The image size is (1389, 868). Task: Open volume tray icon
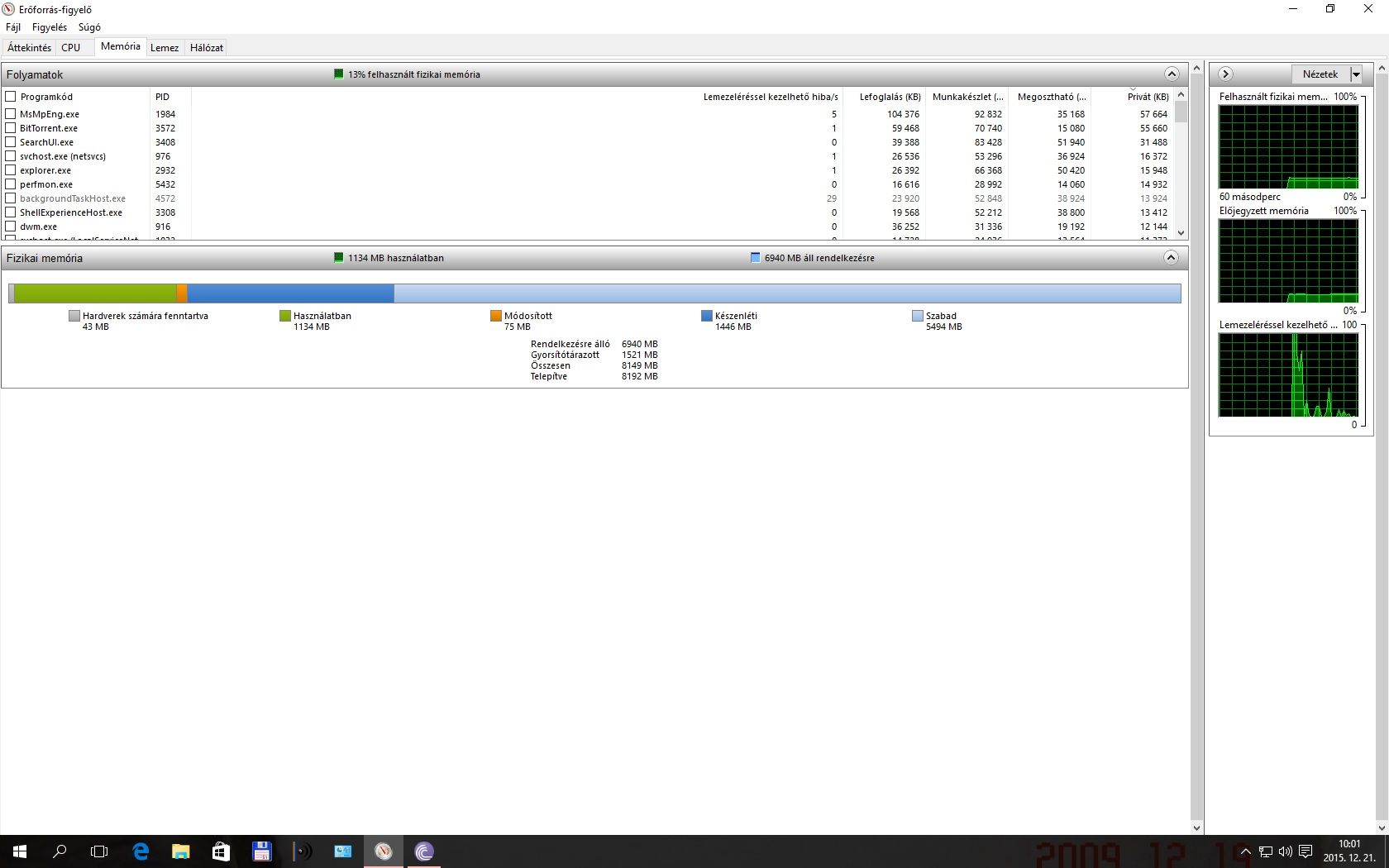click(1285, 851)
